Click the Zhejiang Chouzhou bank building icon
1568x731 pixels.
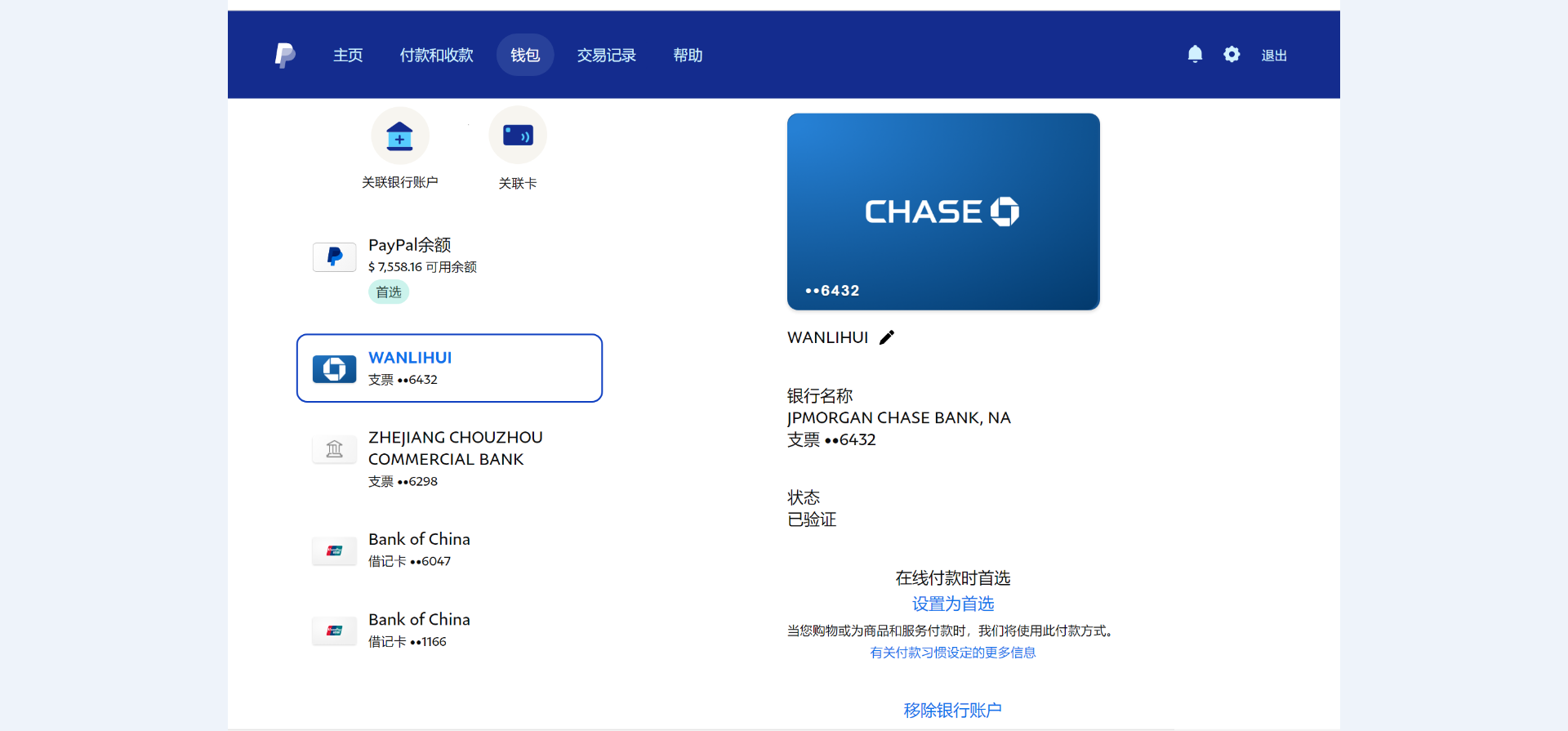335,449
